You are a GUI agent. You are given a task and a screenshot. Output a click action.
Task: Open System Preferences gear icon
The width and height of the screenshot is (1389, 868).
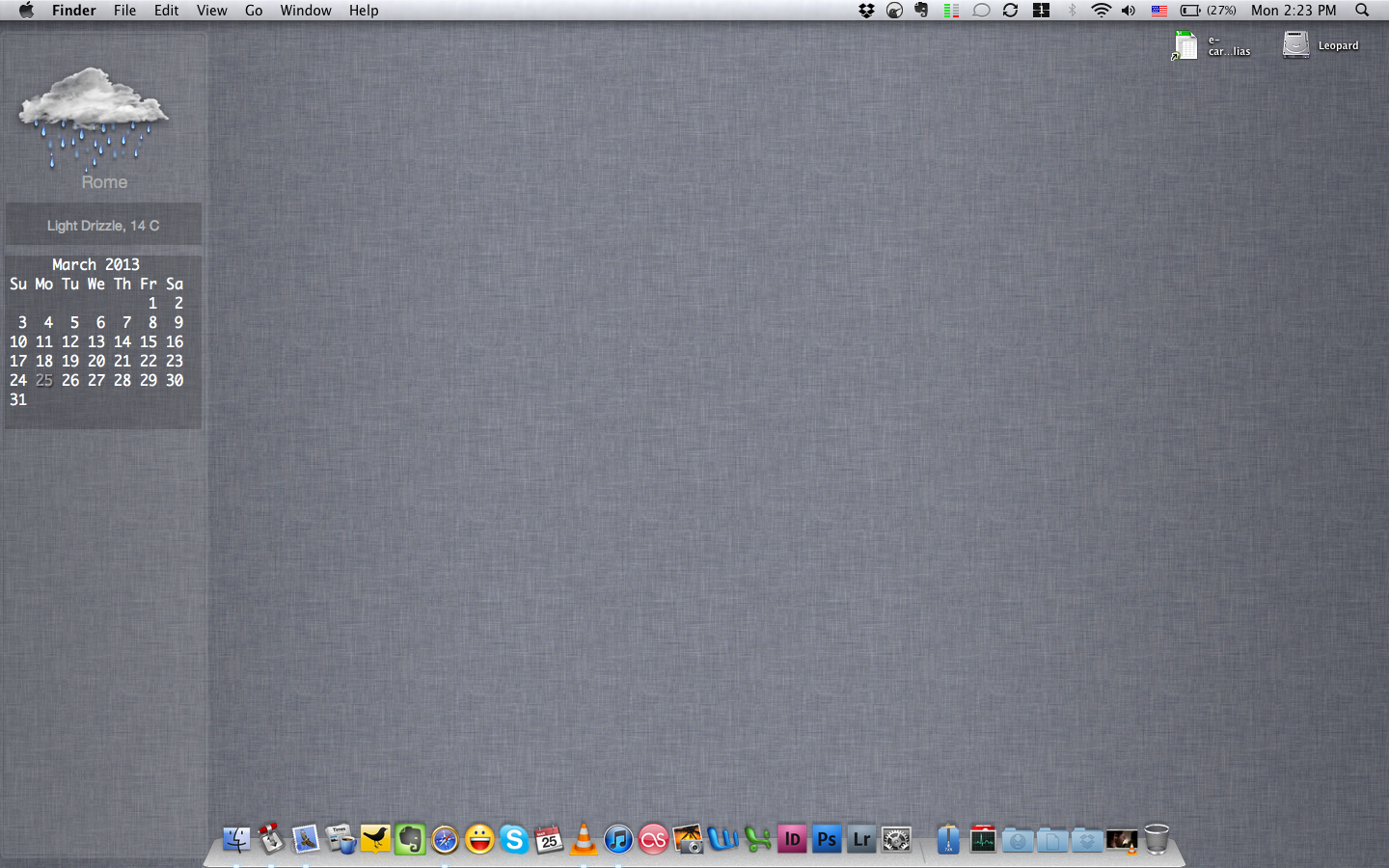[896, 839]
